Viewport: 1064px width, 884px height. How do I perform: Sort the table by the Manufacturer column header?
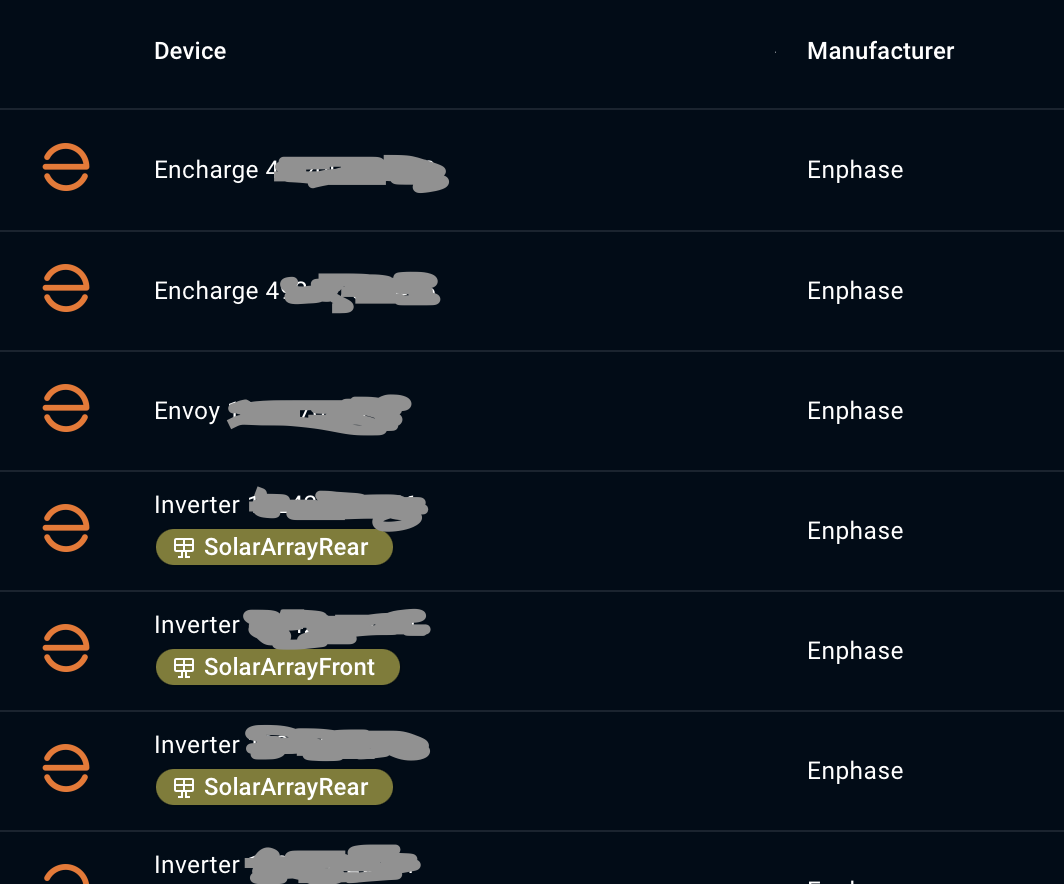(881, 50)
